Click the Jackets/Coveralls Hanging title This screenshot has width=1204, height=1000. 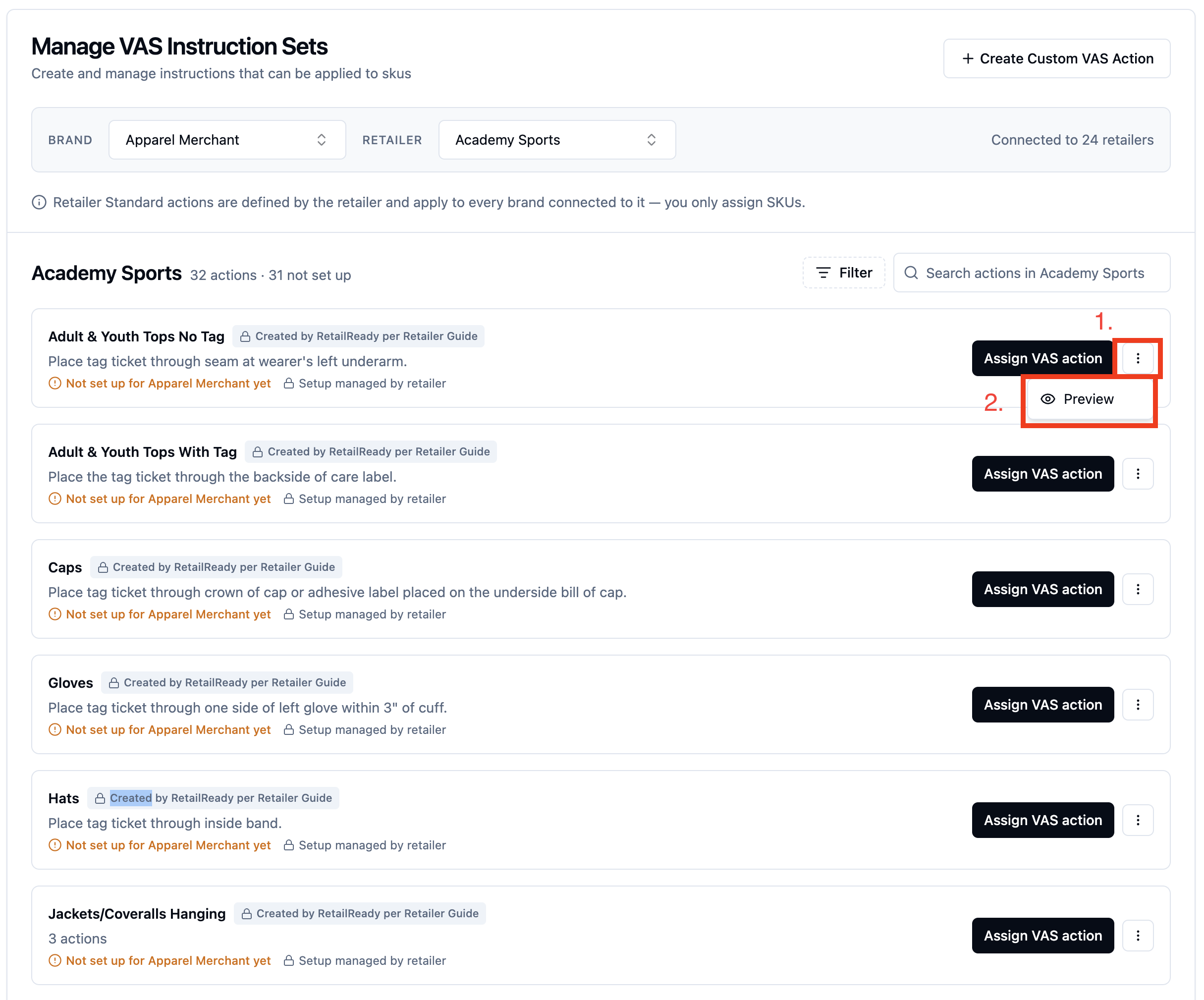pos(136,914)
